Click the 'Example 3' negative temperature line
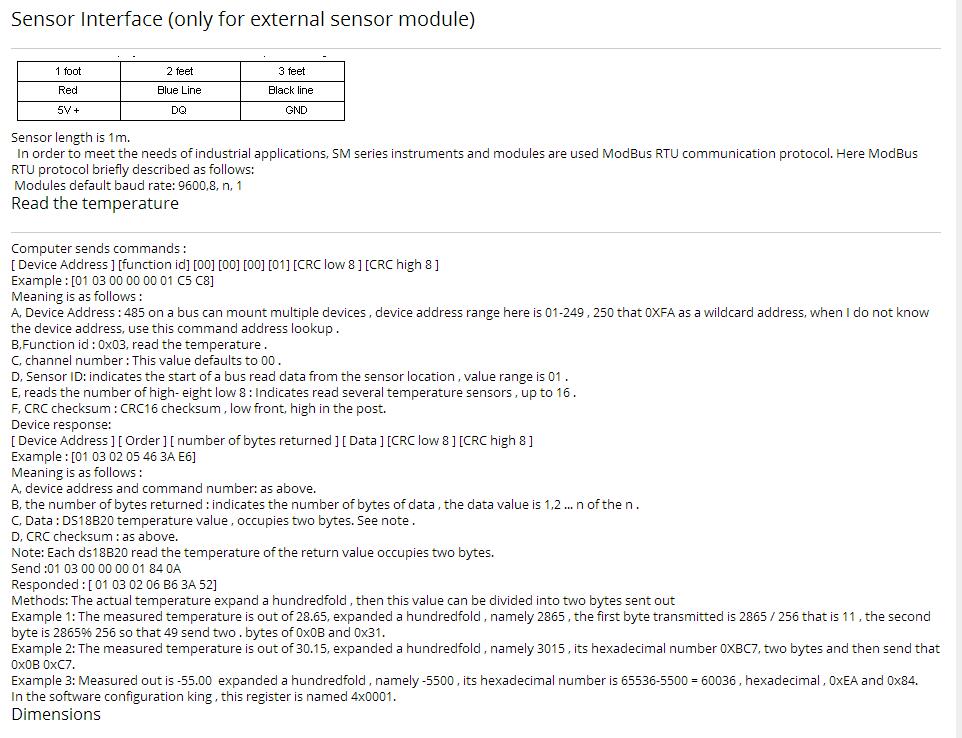Image resolution: width=962 pixels, height=738 pixels. click(464, 681)
